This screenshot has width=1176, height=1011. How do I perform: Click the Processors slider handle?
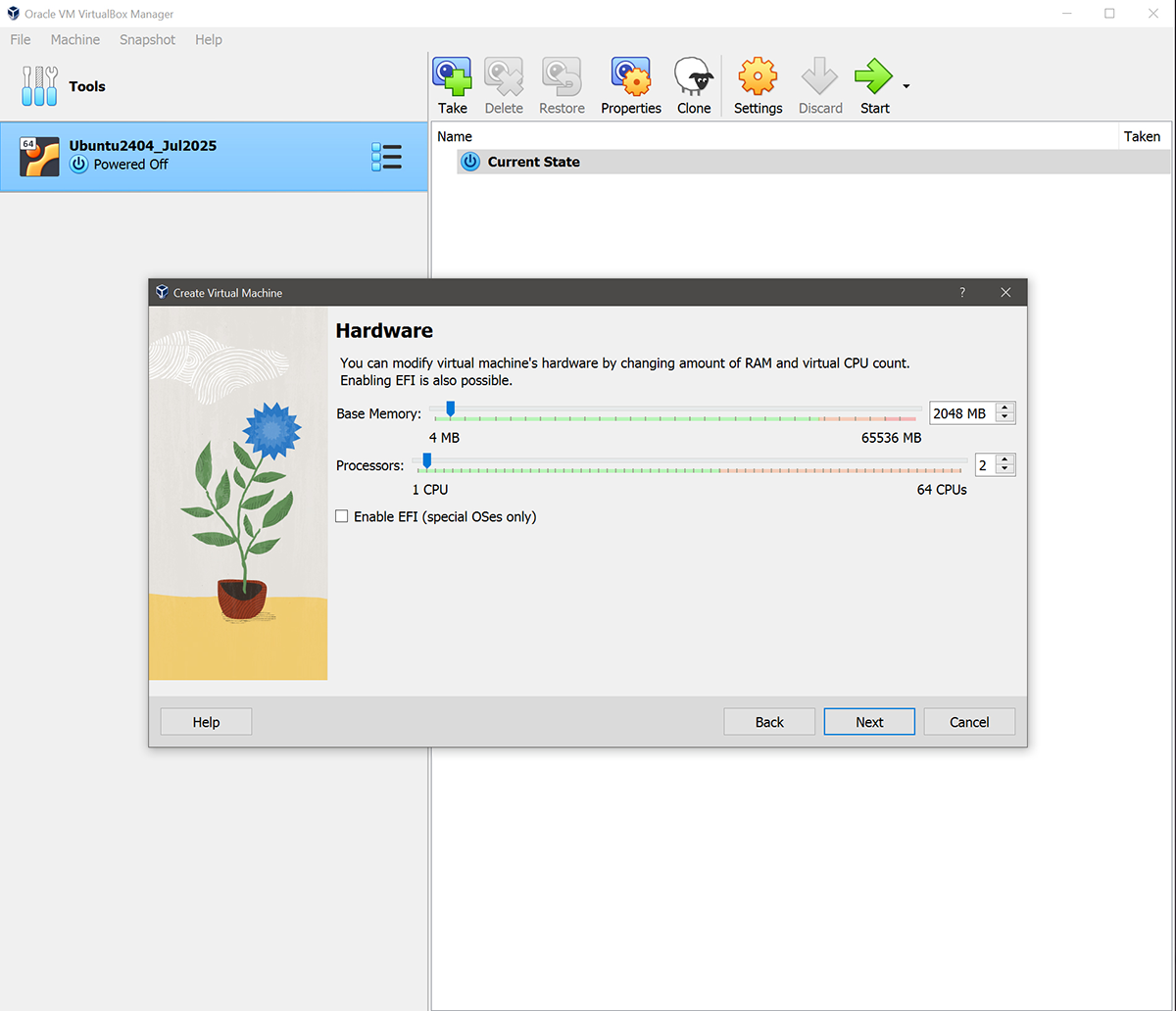pos(426,460)
